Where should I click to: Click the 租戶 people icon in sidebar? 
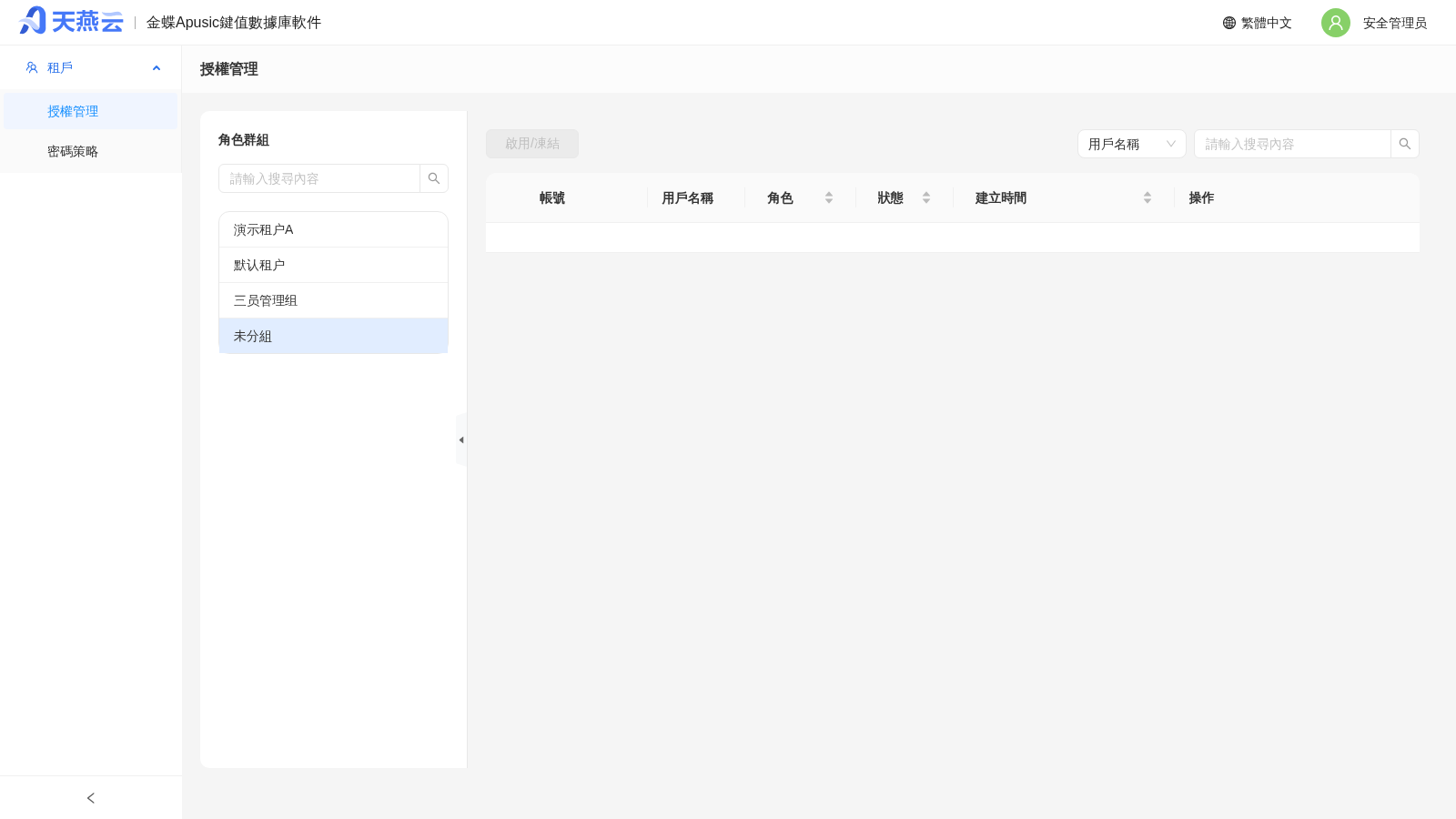32,67
